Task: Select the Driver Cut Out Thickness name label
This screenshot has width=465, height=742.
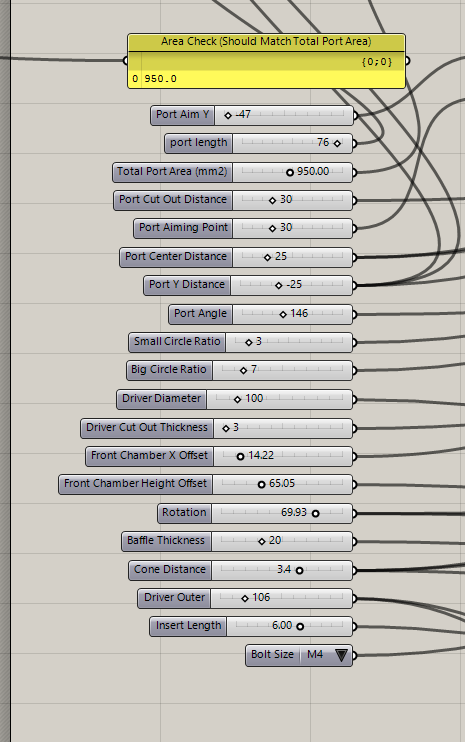Action: [x=147, y=428]
